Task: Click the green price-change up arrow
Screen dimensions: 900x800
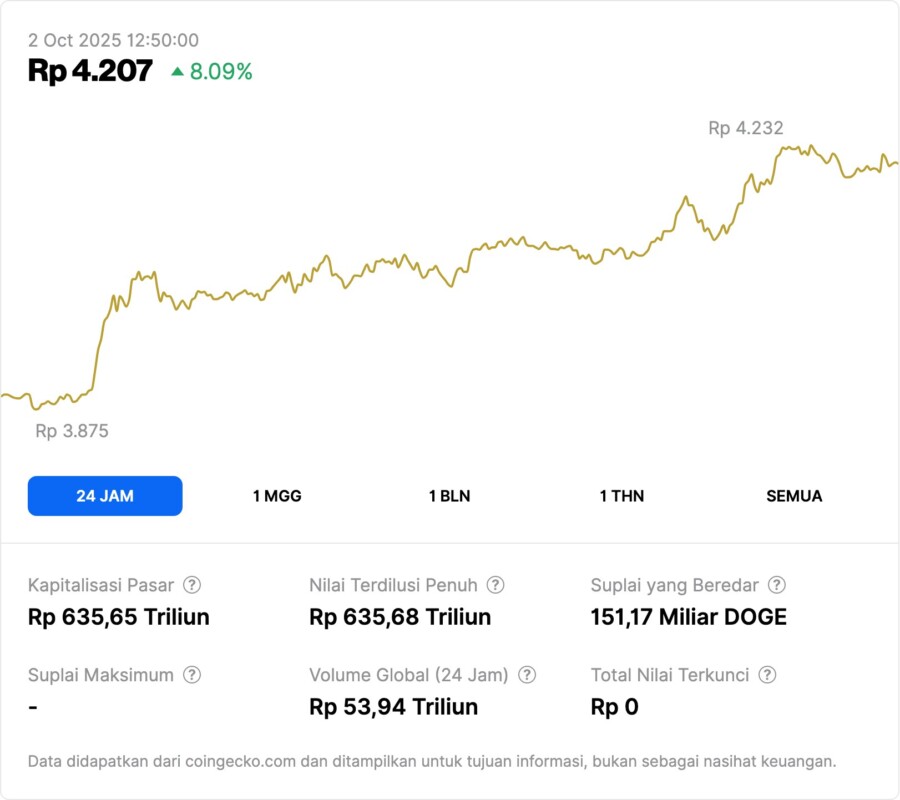Action: click(177, 71)
